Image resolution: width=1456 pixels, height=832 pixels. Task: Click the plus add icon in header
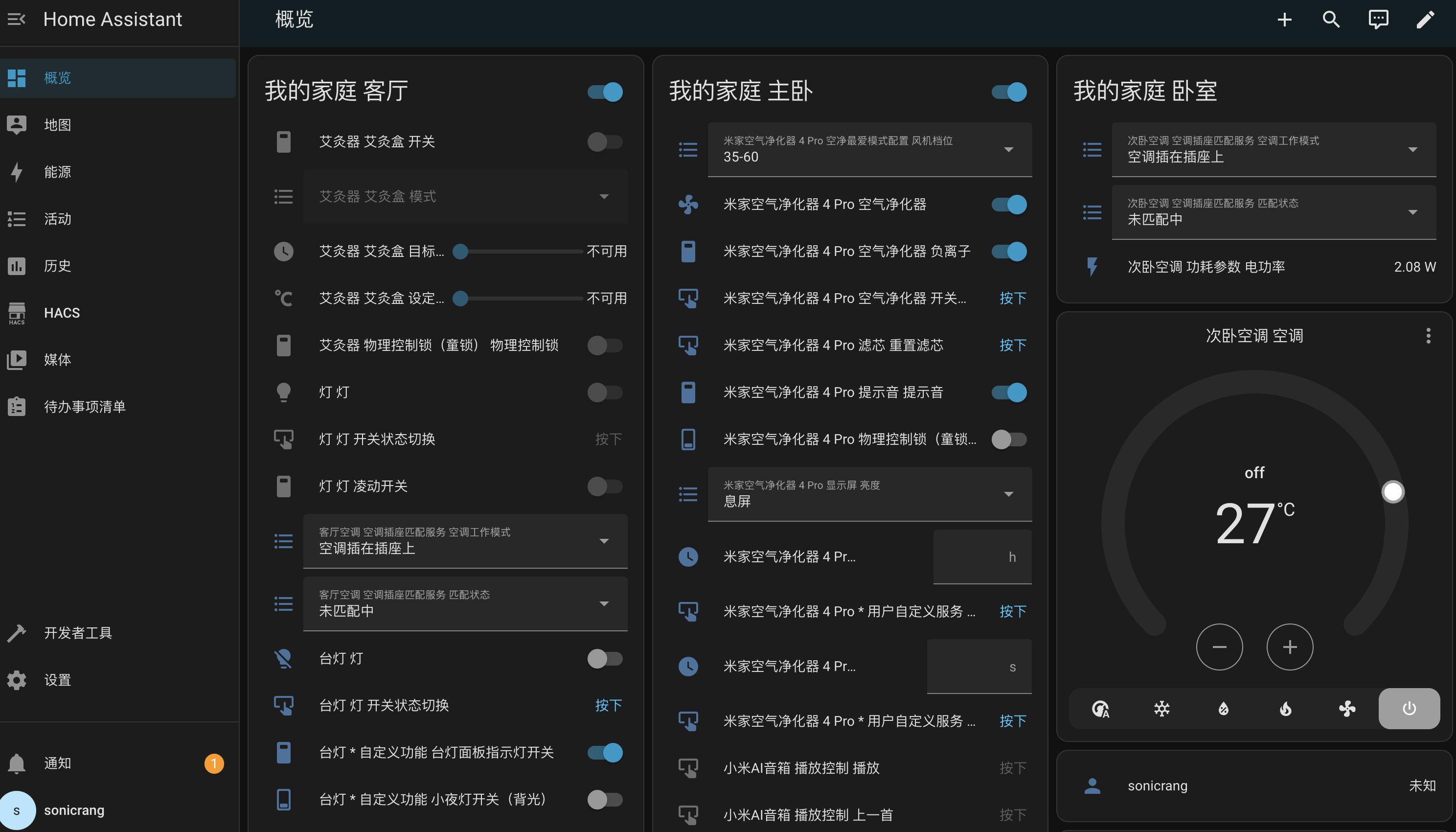pos(1284,20)
